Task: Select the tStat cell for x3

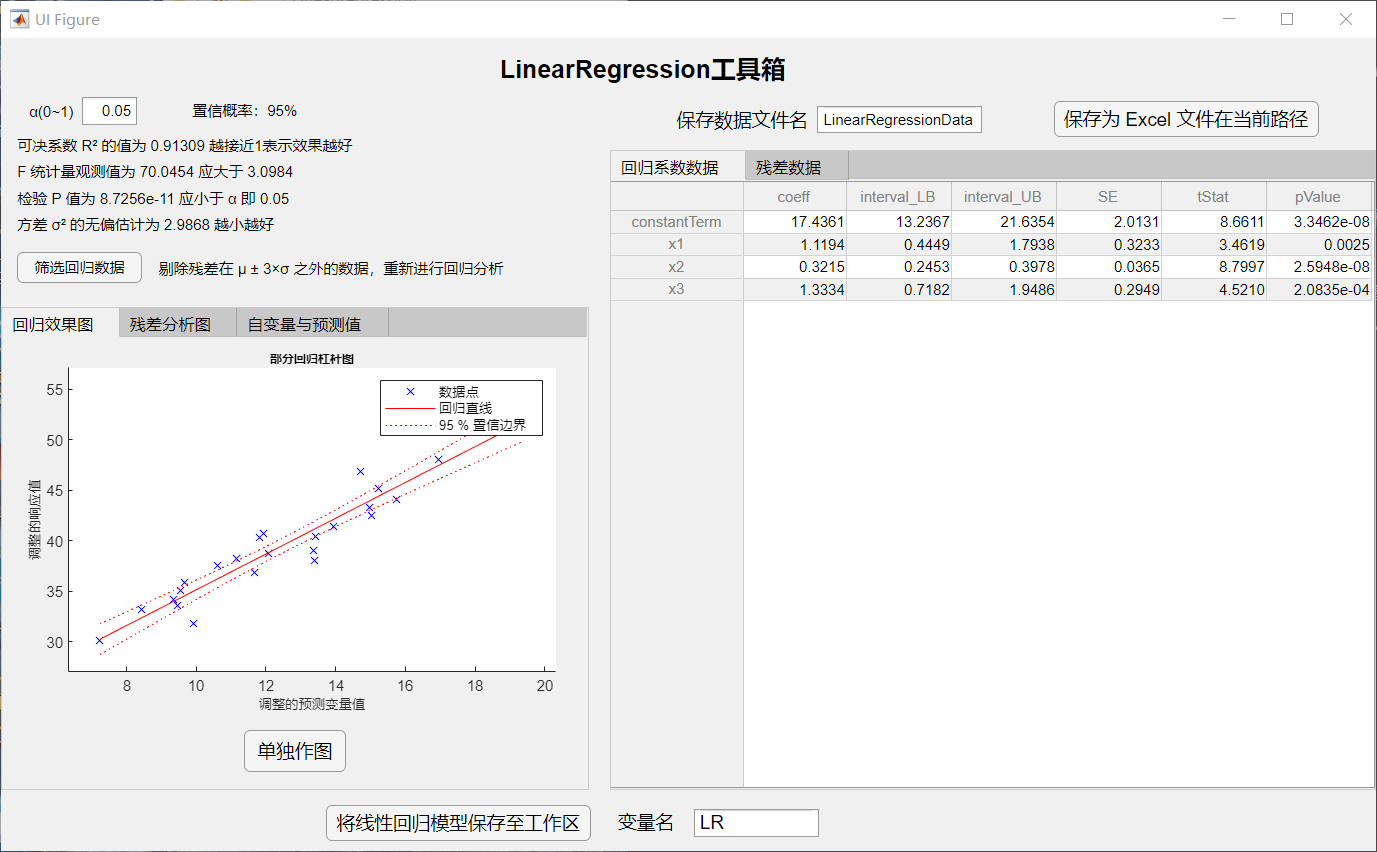Action: (x=1213, y=290)
